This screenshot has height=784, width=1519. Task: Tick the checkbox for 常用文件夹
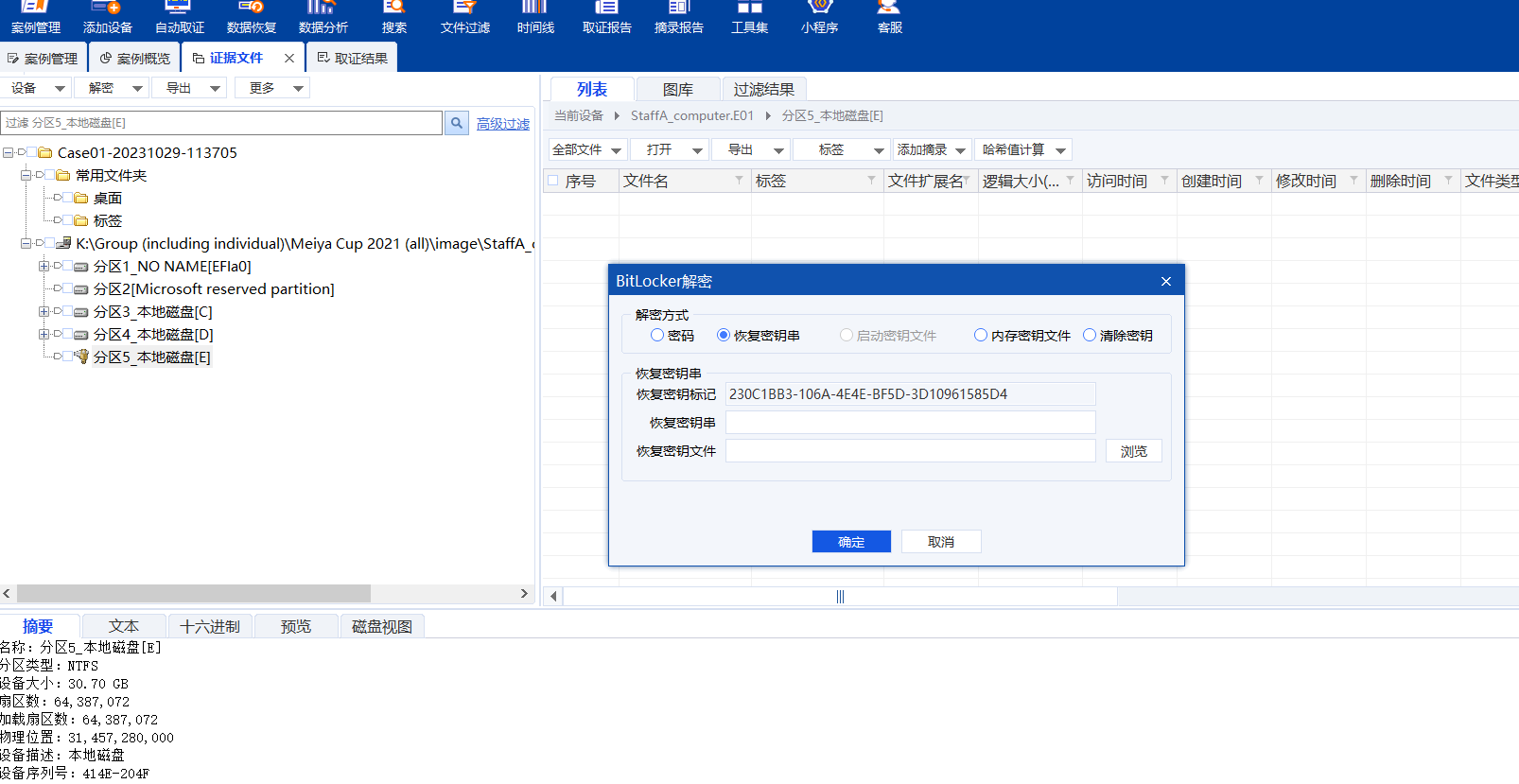coord(50,175)
